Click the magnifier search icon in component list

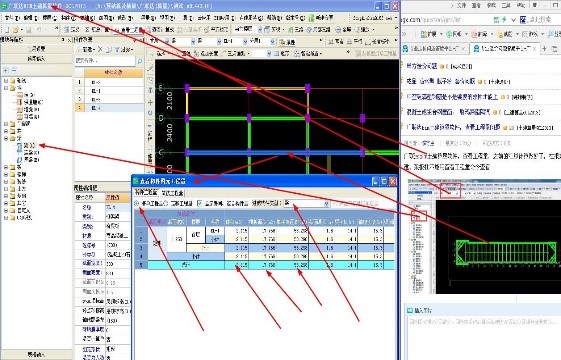(x=140, y=61)
